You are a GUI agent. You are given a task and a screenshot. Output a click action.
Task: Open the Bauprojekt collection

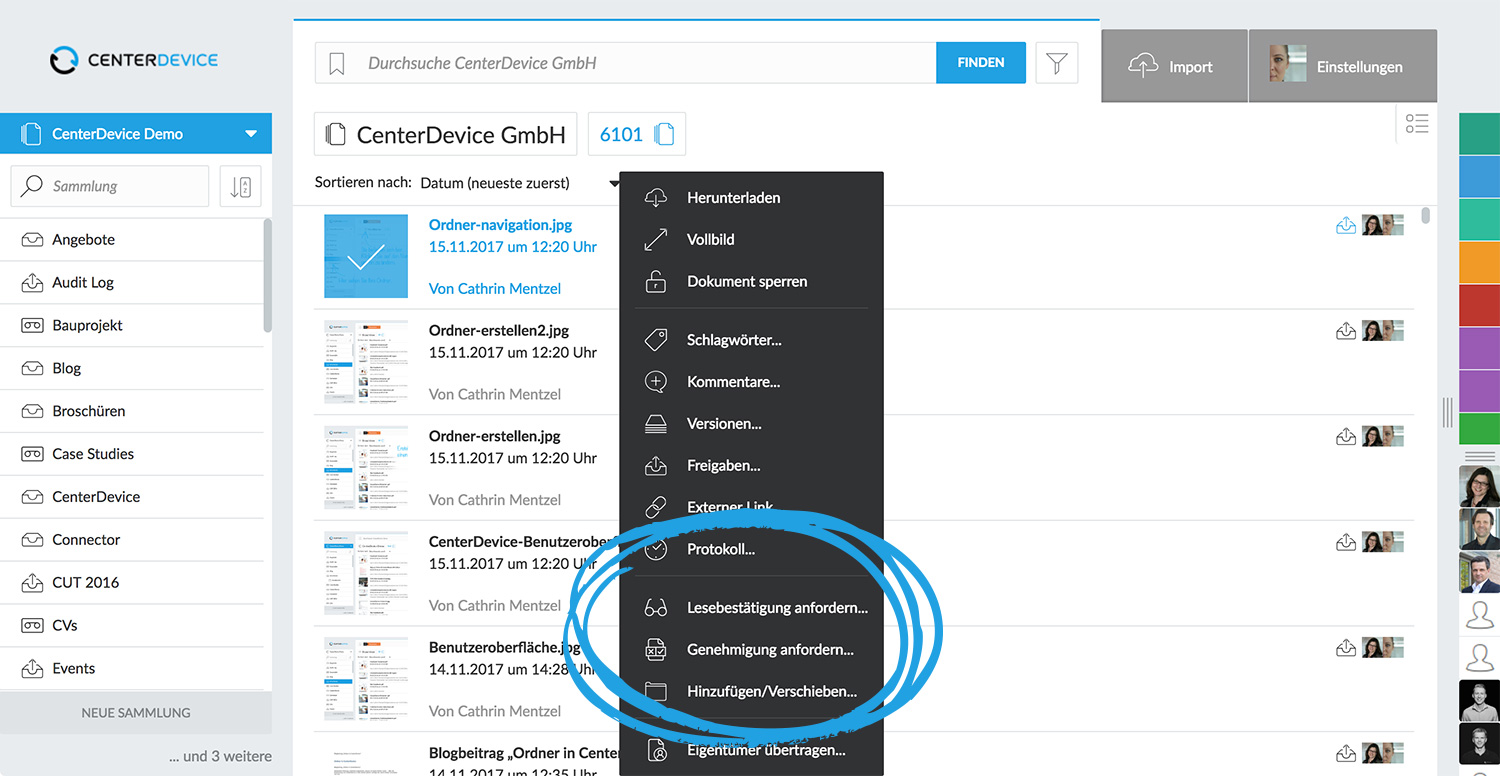pyautogui.click(x=132, y=326)
